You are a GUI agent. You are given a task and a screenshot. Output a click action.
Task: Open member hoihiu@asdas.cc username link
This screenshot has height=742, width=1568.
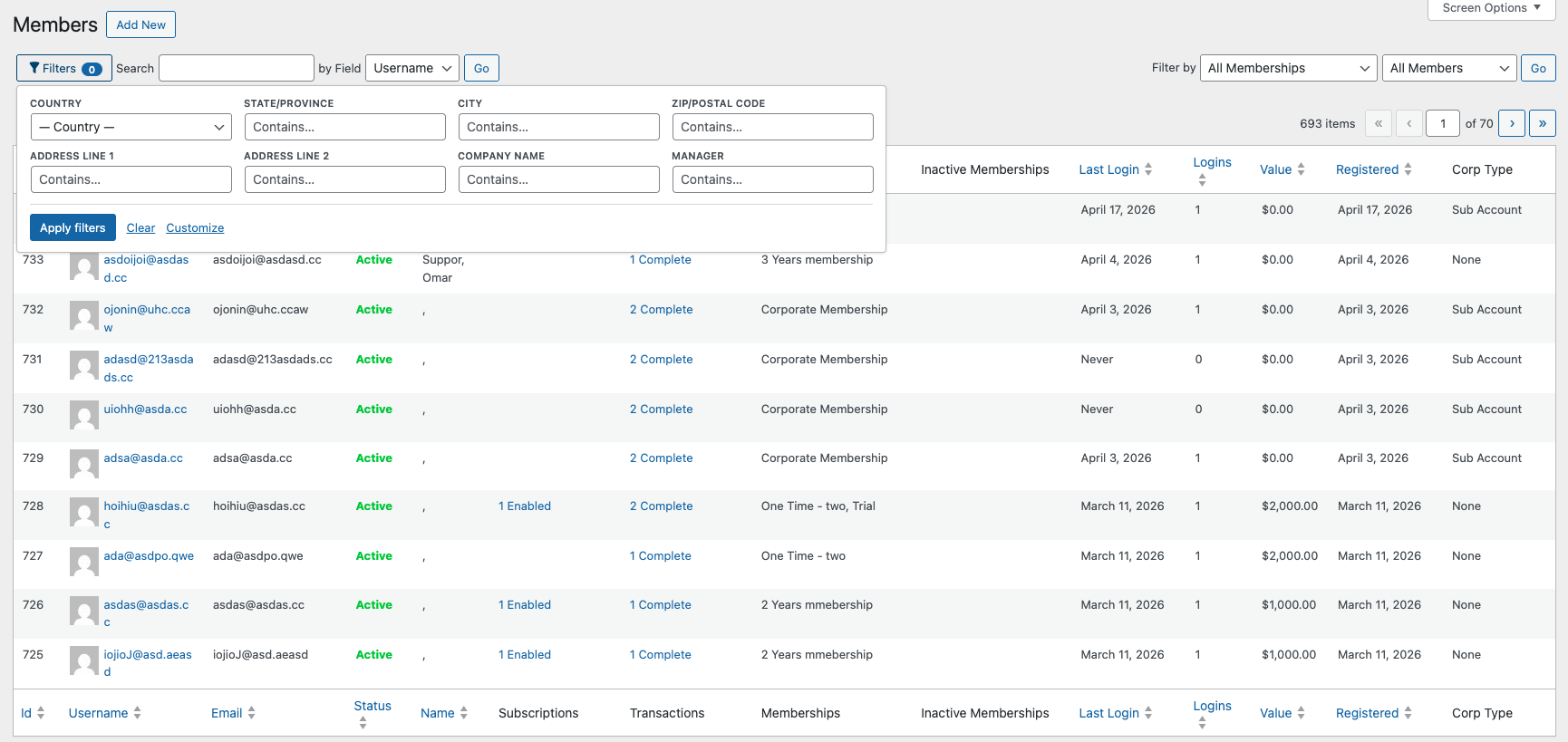tap(147, 515)
